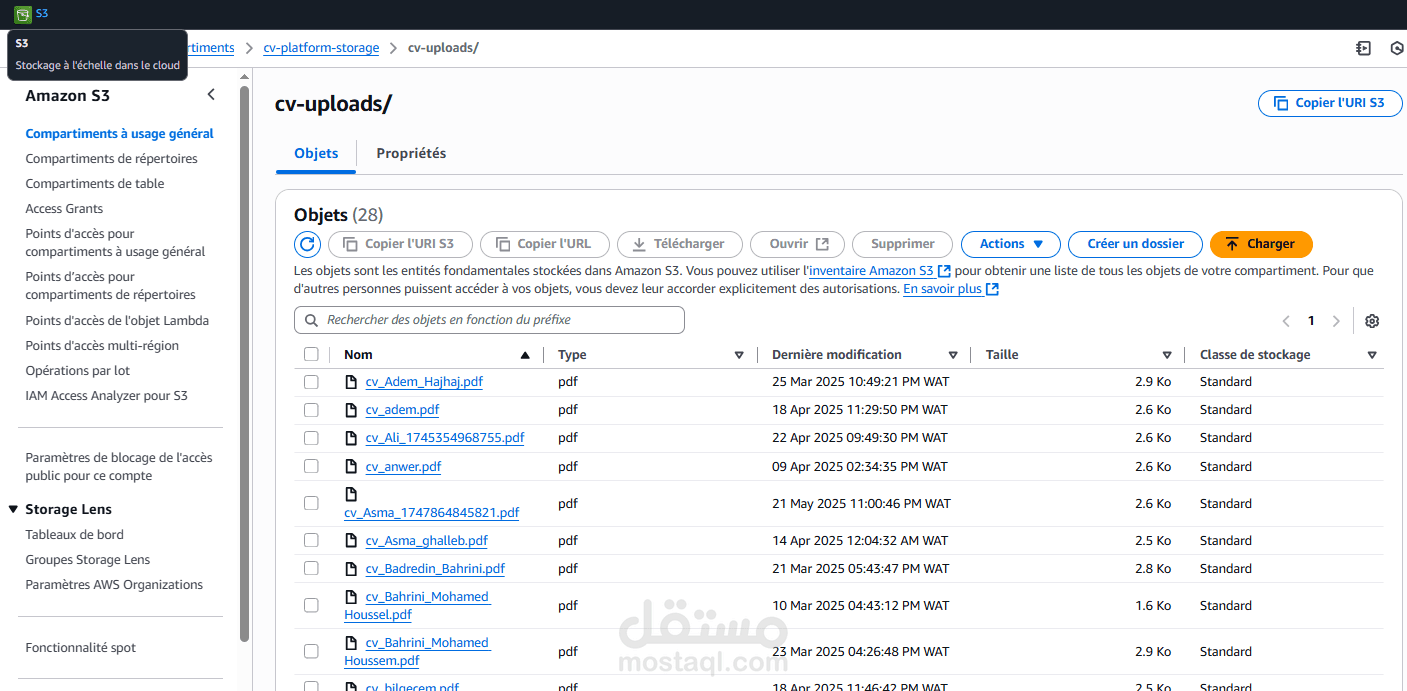Click the Ouvrir button
The image size is (1407, 691).
tap(798, 244)
